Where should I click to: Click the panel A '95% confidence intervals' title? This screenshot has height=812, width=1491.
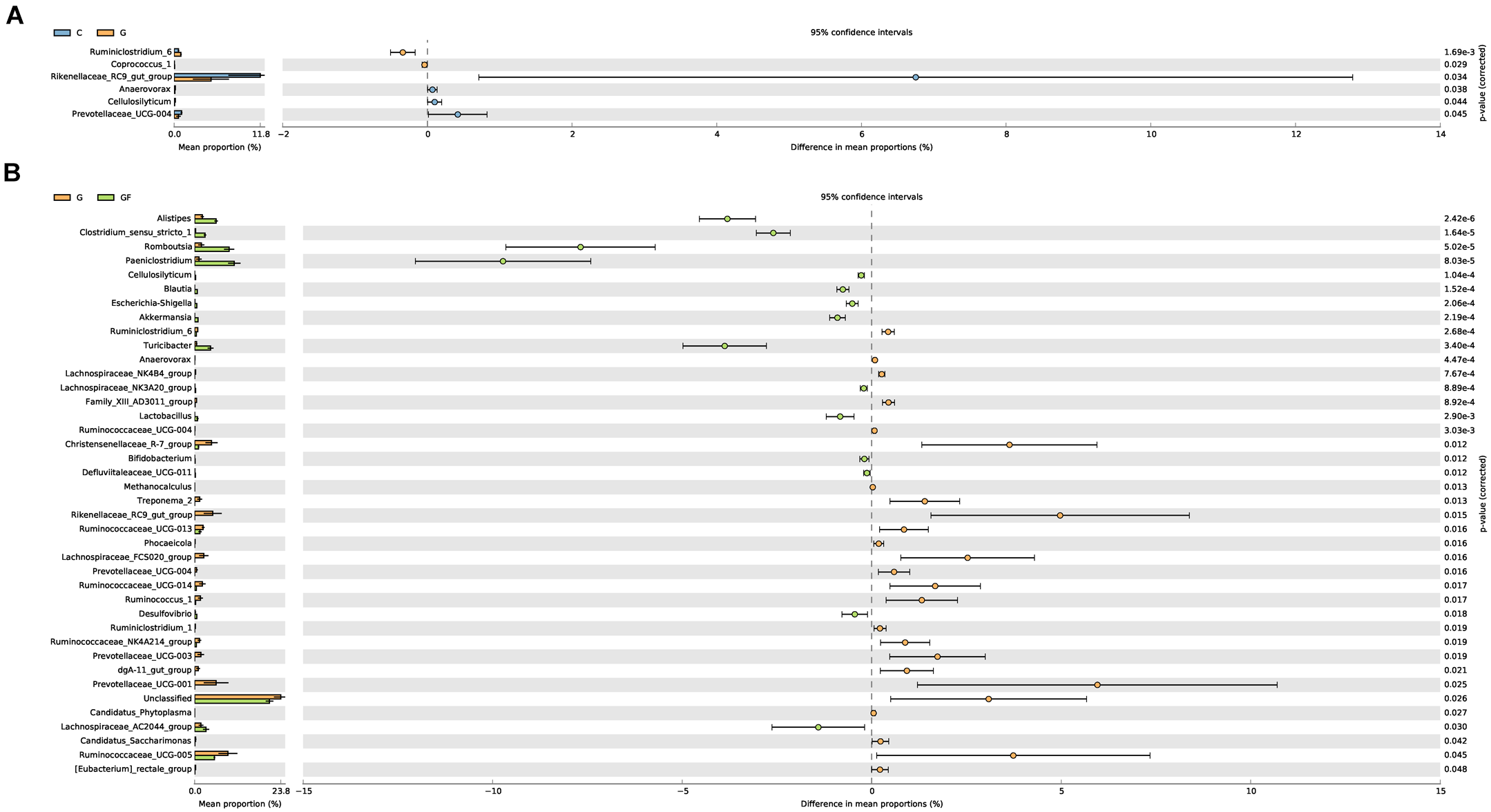click(861, 32)
